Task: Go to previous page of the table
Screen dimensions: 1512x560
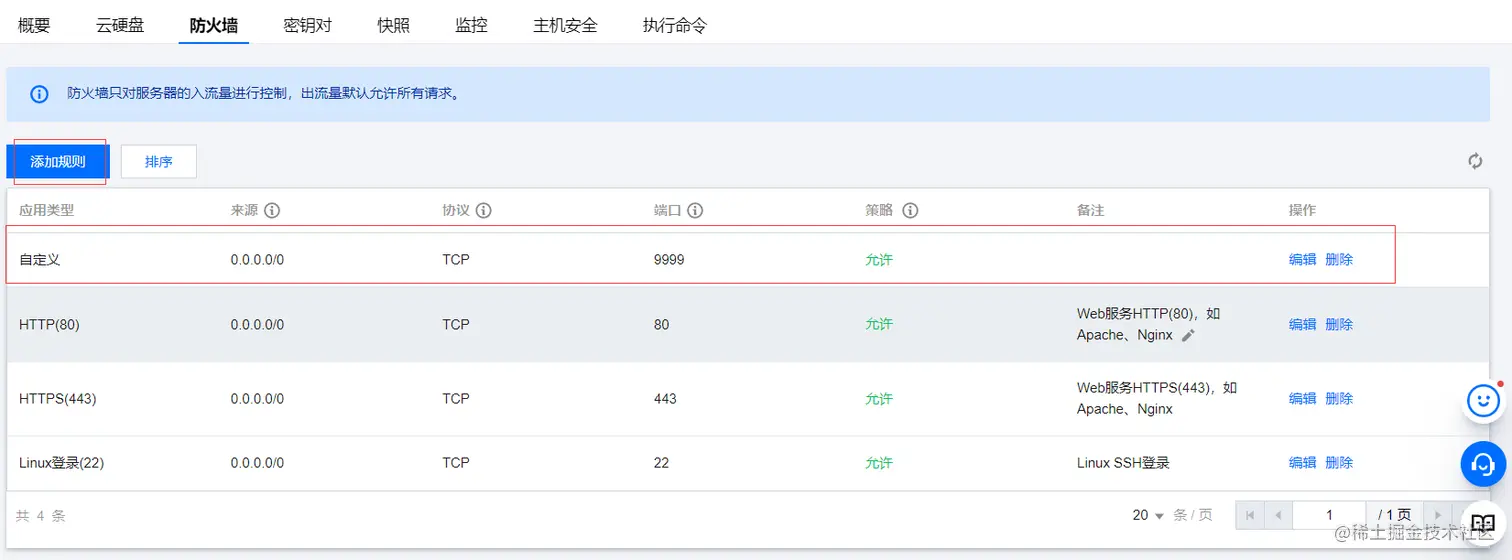Action: [x=1277, y=515]
